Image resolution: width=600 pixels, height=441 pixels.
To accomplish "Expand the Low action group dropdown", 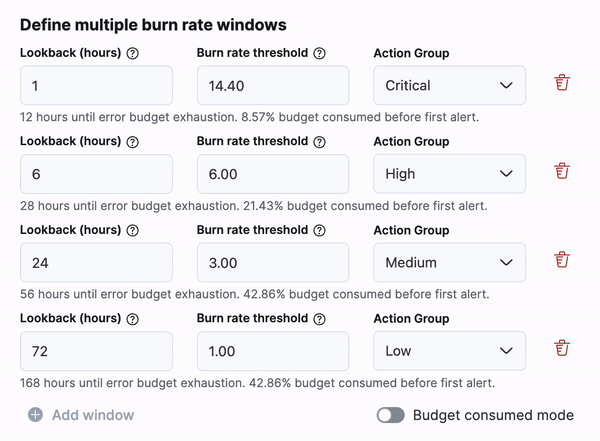I will click(x=449, y=351).
